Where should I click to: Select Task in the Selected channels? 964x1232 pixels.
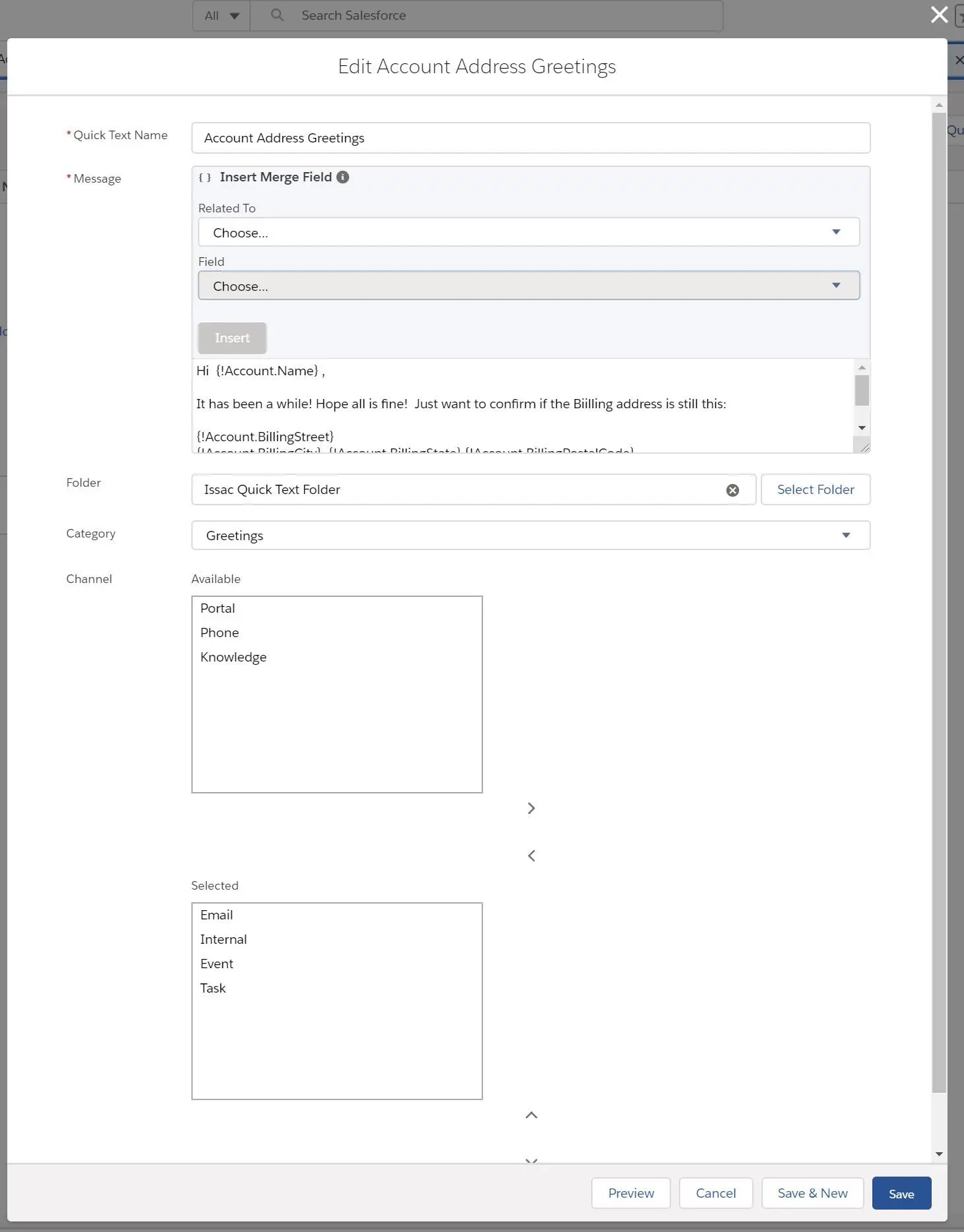pyautogui.click(x=337, y=988)
